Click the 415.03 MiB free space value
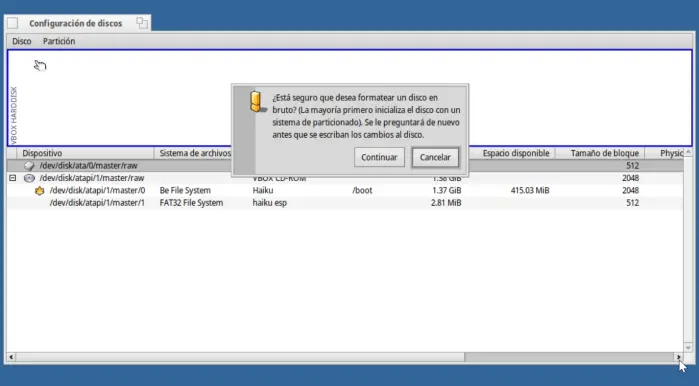Viewport: 699px width, 386px height. click(x=530, y=190)
